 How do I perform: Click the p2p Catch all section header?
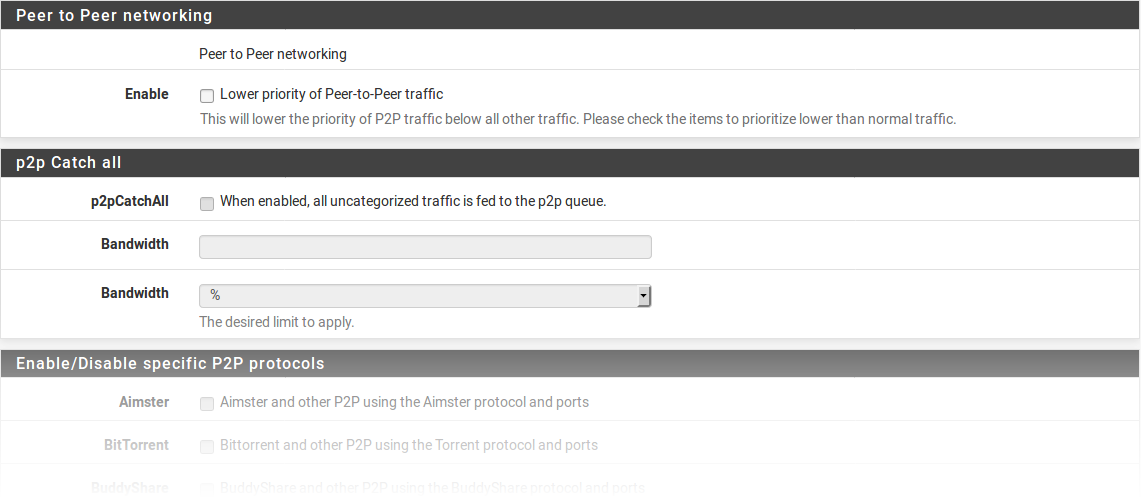[69, 162]
